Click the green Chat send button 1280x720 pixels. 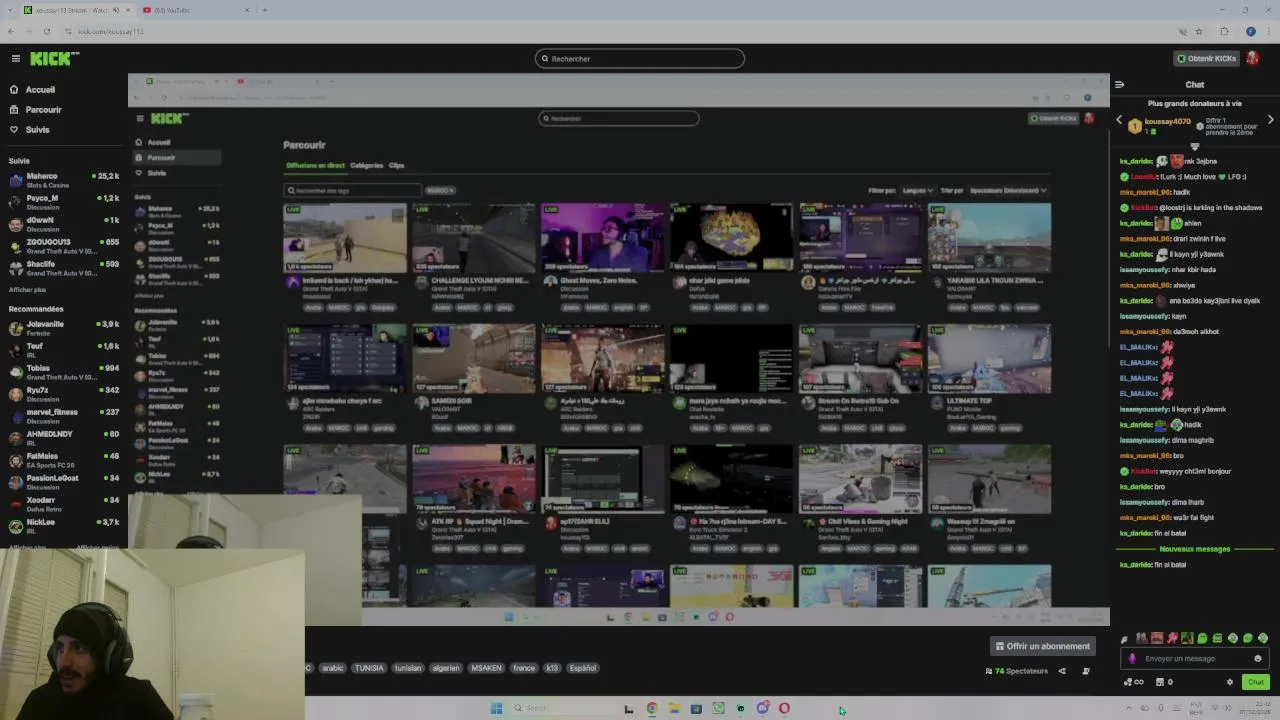[1256, 682]
